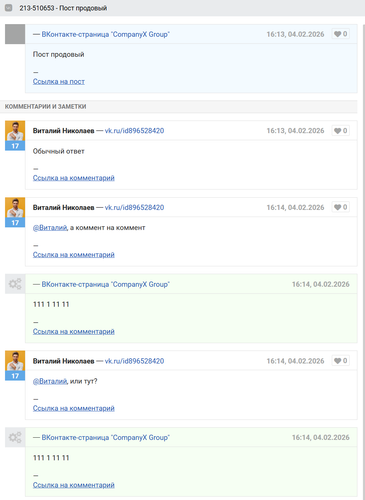Screen dimensions: 365x500
Task: Click the ticket icon beside 213-510653 title
Action: pos(9,8)
